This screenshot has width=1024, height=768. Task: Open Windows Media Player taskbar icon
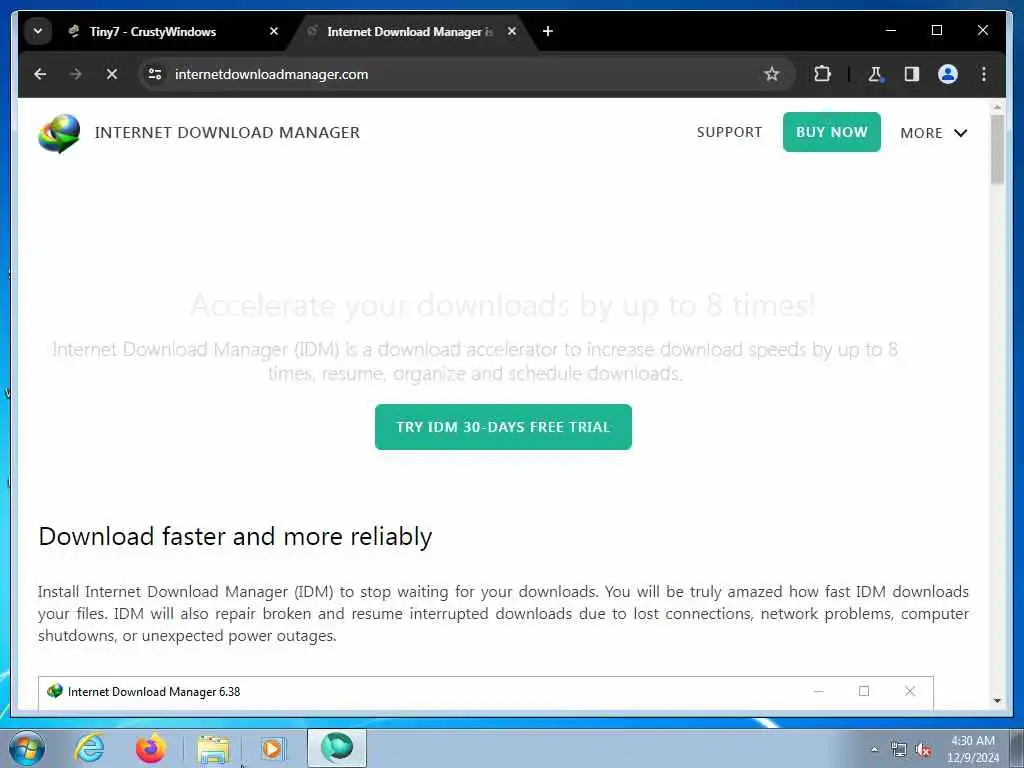tap(273, 748)
